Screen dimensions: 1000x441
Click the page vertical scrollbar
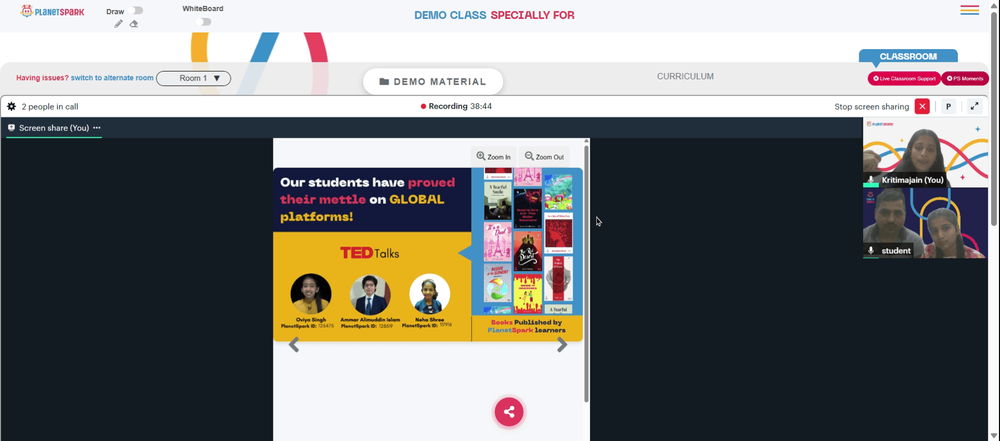click(x=994, y=118)
